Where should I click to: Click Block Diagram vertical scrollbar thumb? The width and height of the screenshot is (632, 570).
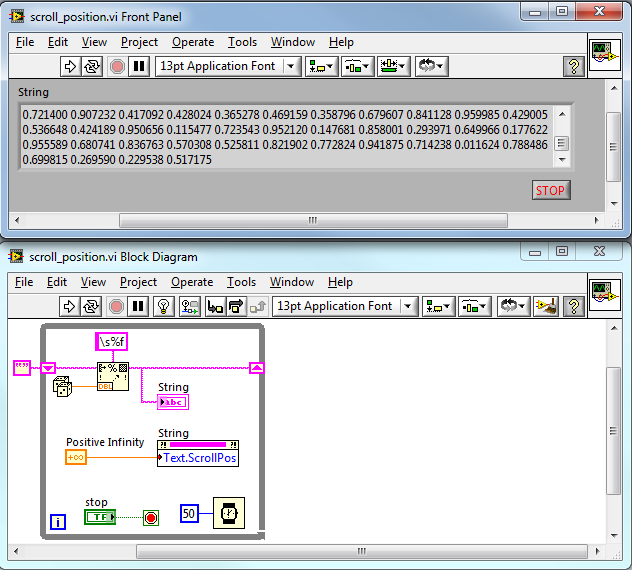[x=613, y=431]
